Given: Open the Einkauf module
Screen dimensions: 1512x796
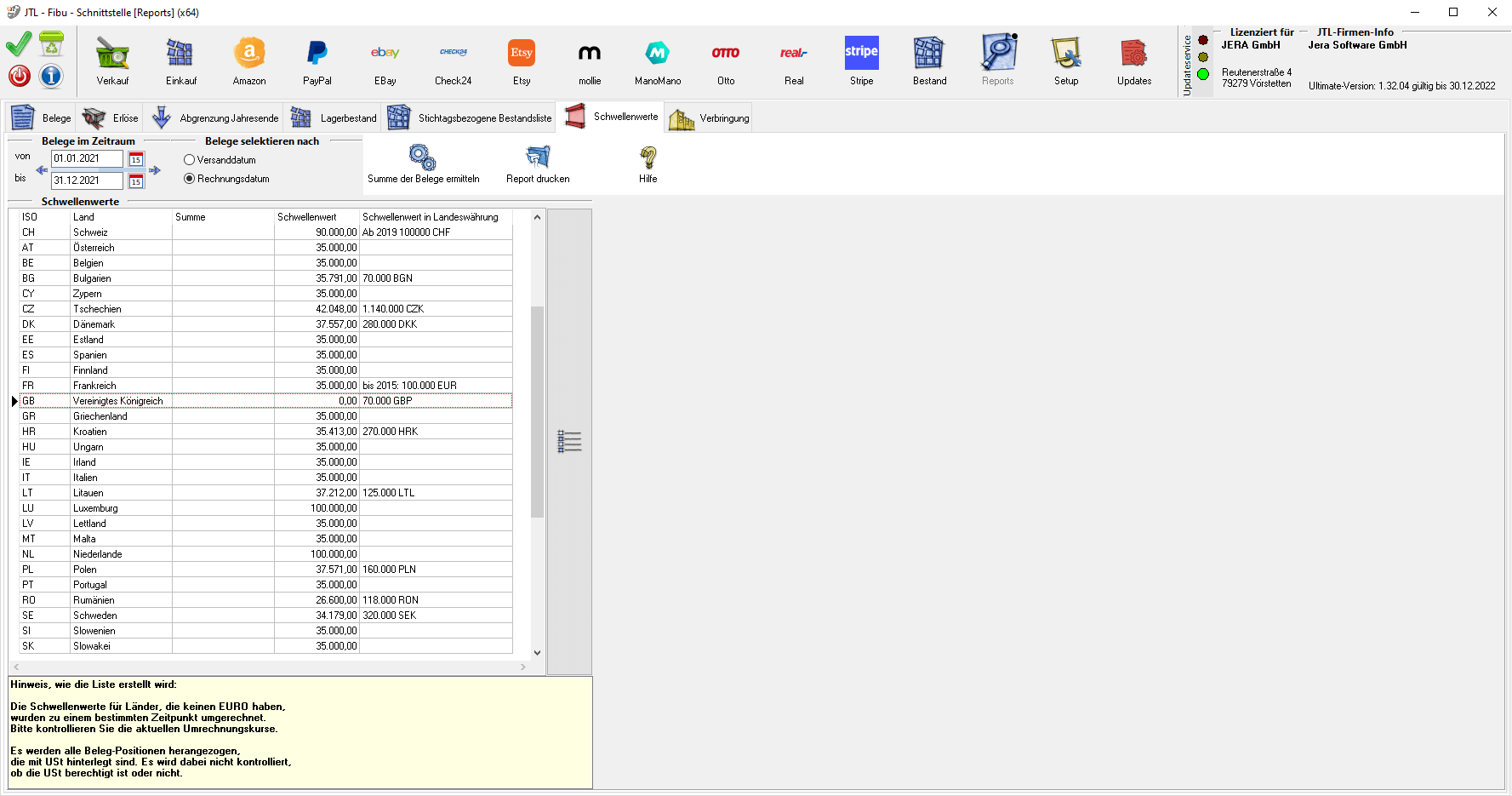Looking at the screenshot, I should tap(180, 60).
